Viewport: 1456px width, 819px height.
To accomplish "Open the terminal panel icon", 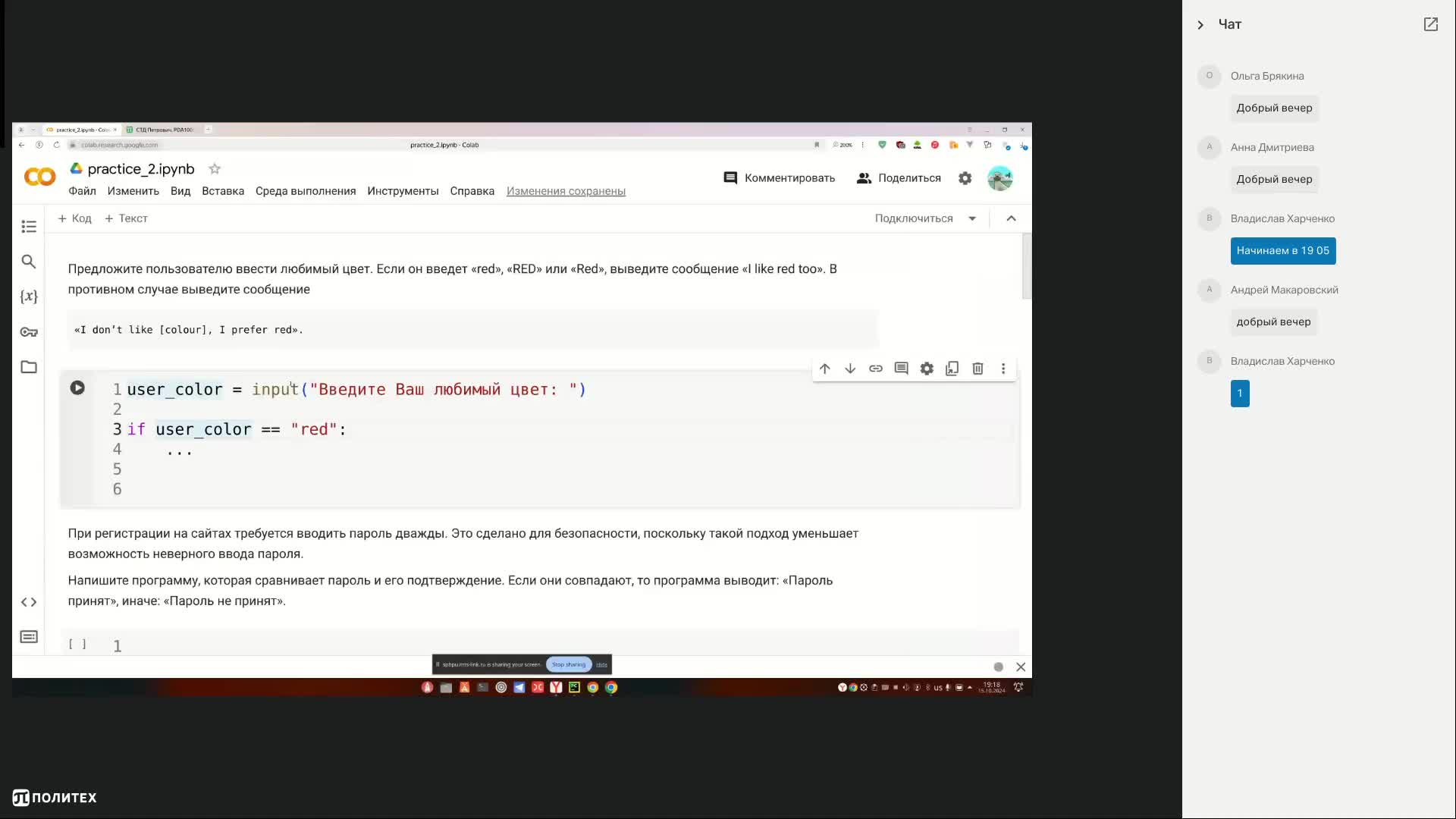I will tap(29, 637).
